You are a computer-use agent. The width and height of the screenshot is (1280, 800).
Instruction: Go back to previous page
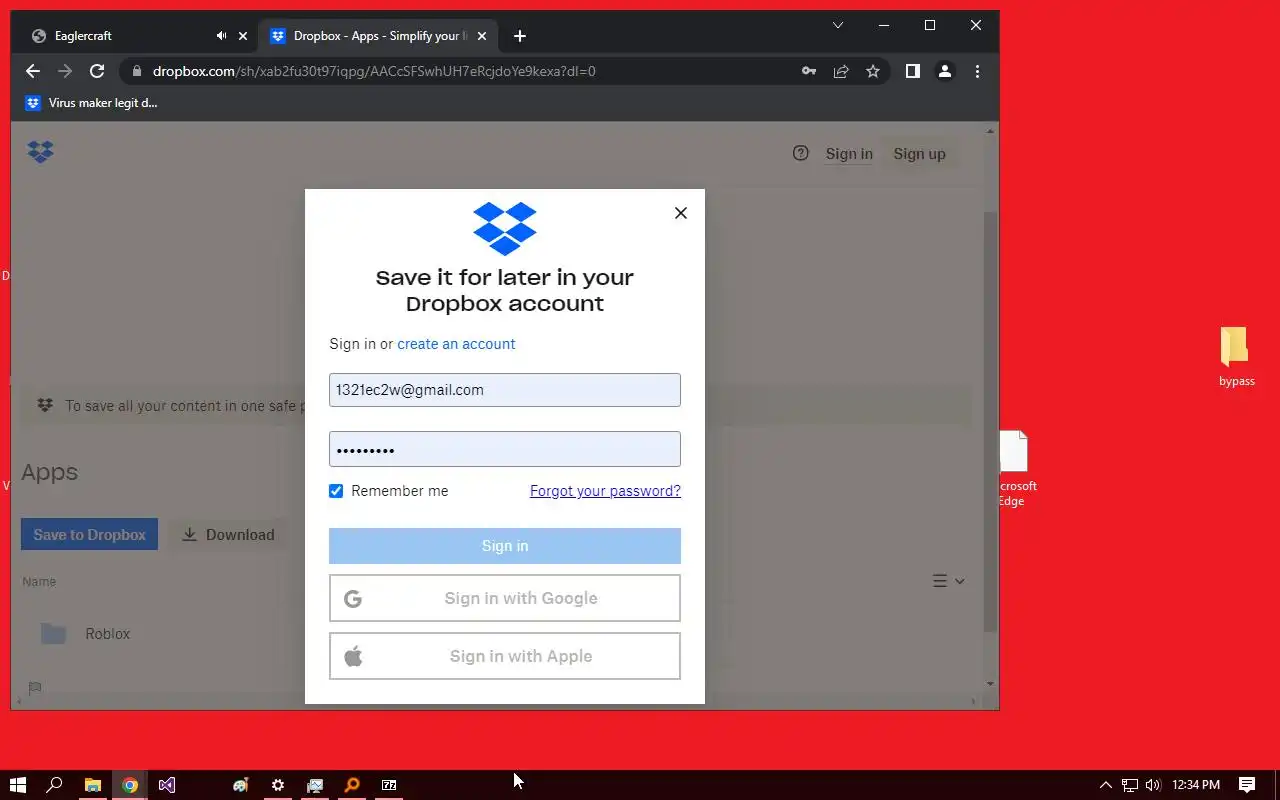click(33, 71)
